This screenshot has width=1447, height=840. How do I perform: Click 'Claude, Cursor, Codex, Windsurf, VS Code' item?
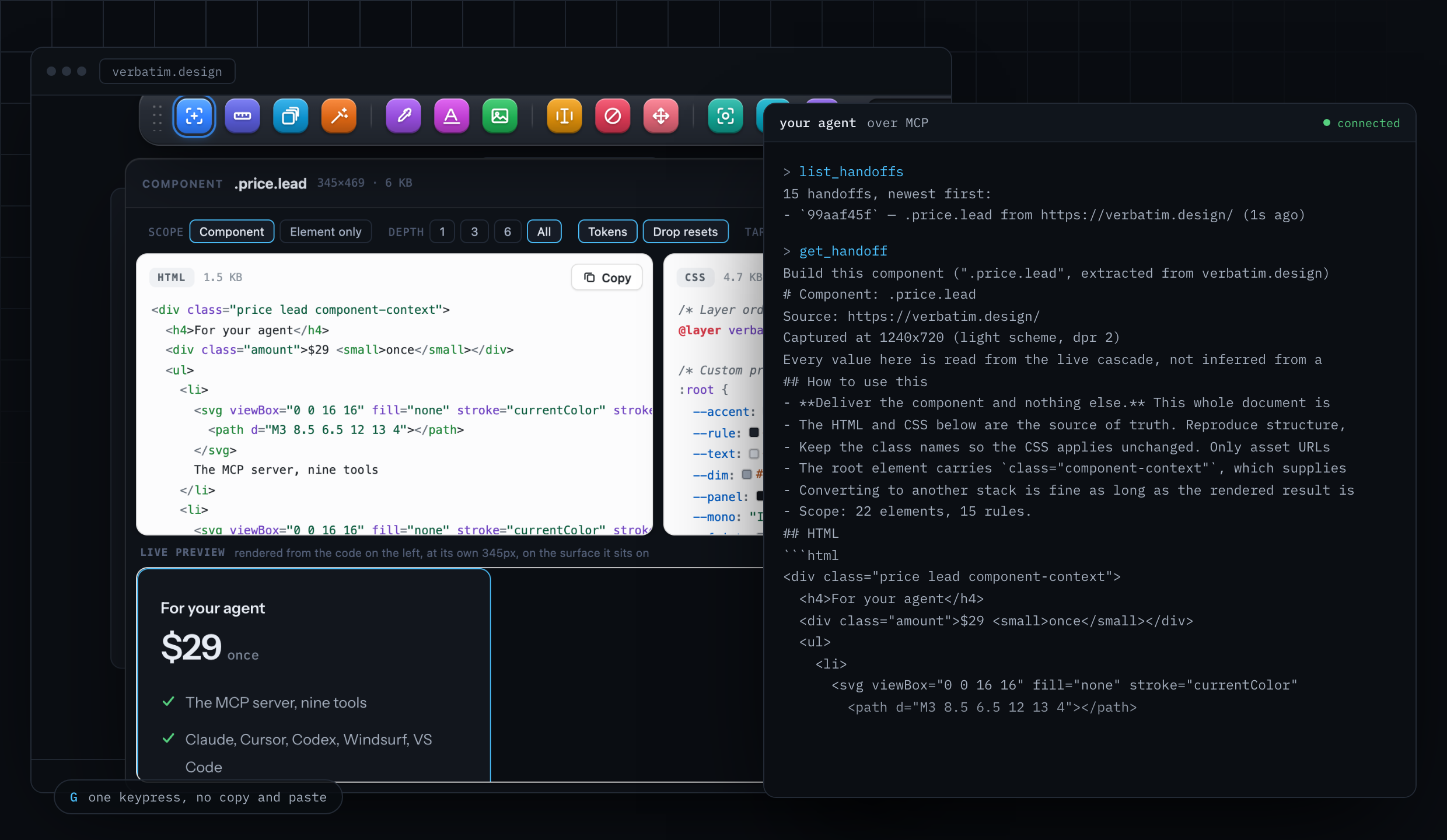pos(309,753)
